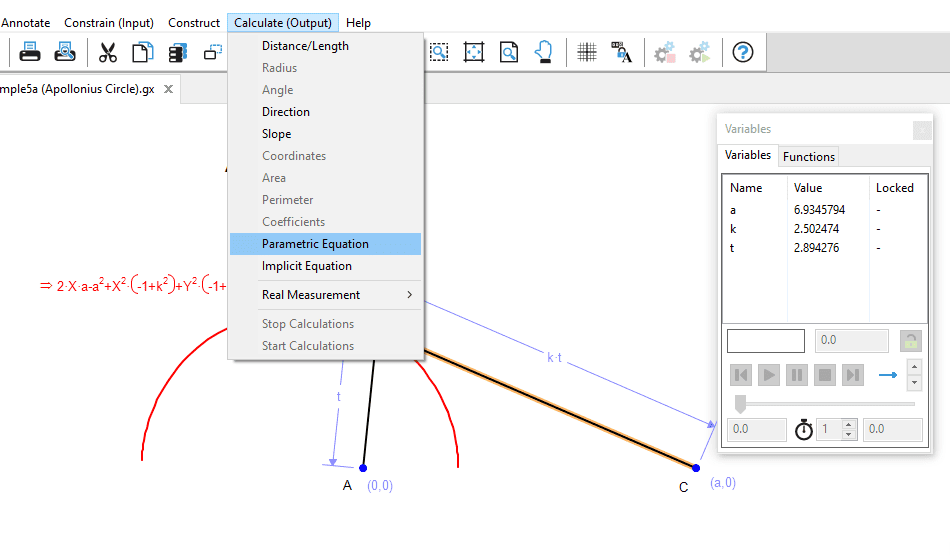The height and width of the screenshot is (555, 950).
Task: Click the gear with green play icon
Action: [699, 53]
